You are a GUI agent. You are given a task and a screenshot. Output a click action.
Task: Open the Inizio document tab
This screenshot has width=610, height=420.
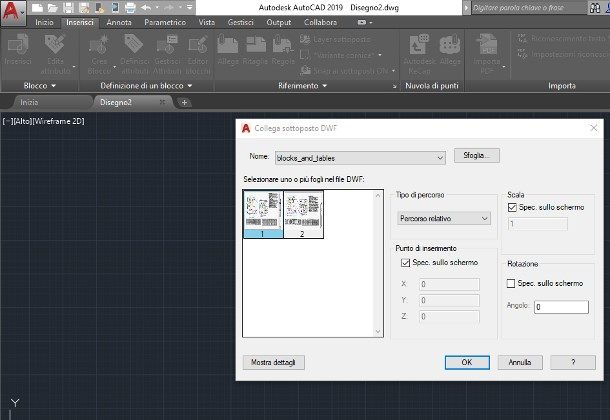tap(30, 102)
